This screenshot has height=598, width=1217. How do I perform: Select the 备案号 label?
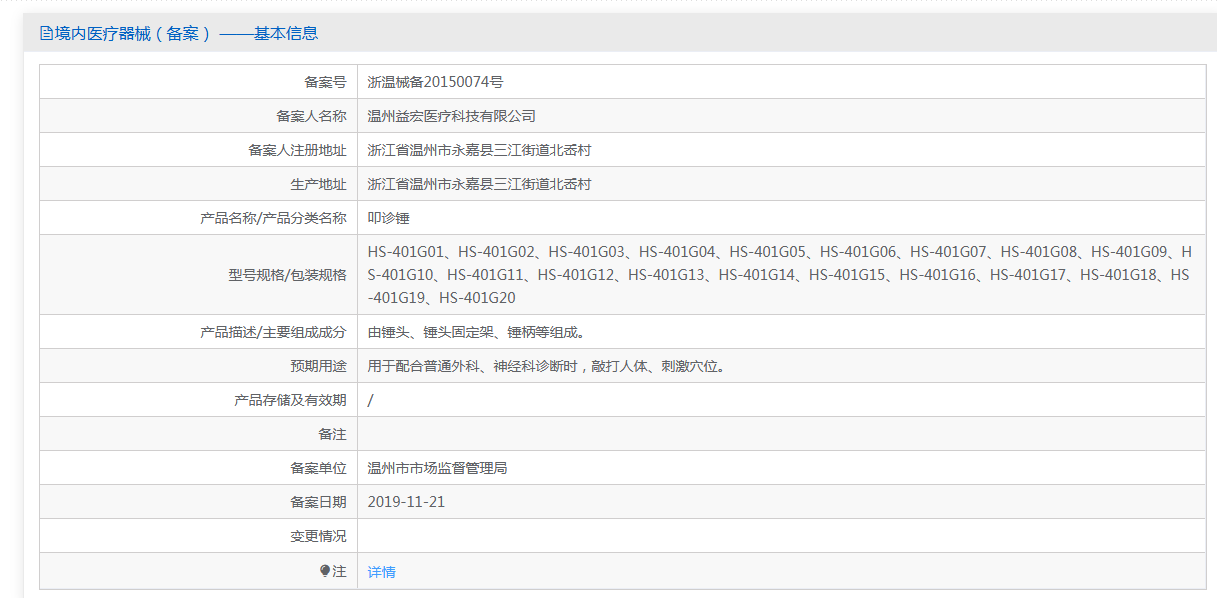coord(325,82)
